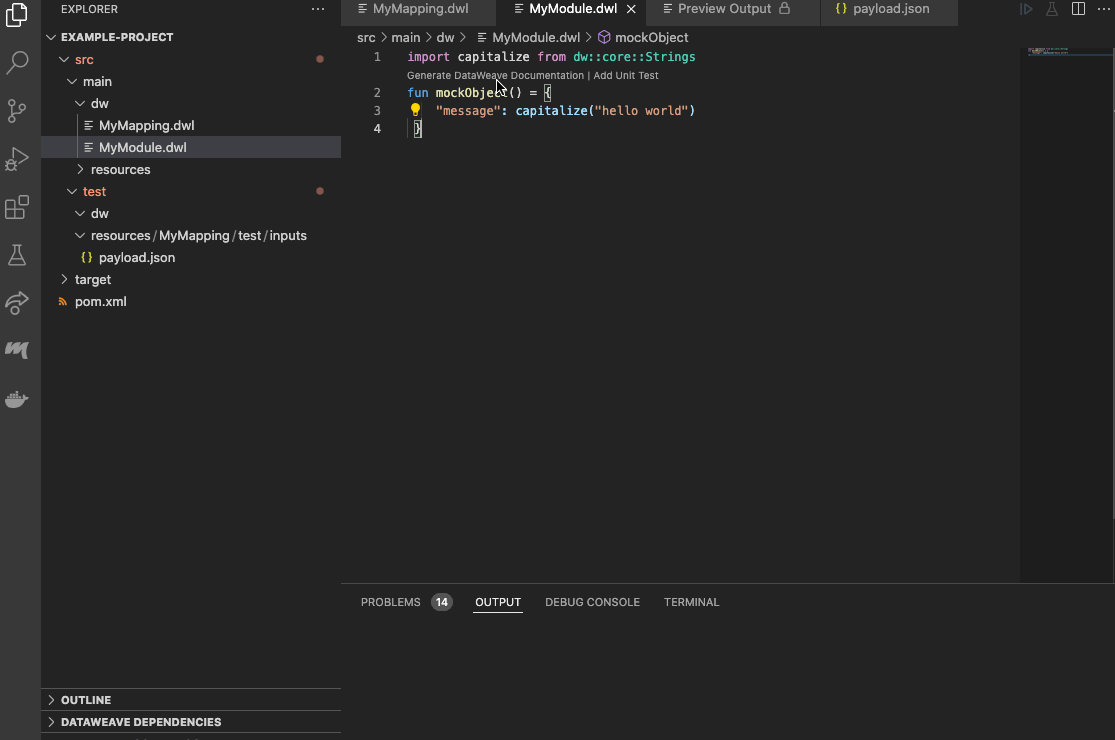Screen dimensions: 1115x740
Task: Split the editor with split icon
Action: (1078, 9)
